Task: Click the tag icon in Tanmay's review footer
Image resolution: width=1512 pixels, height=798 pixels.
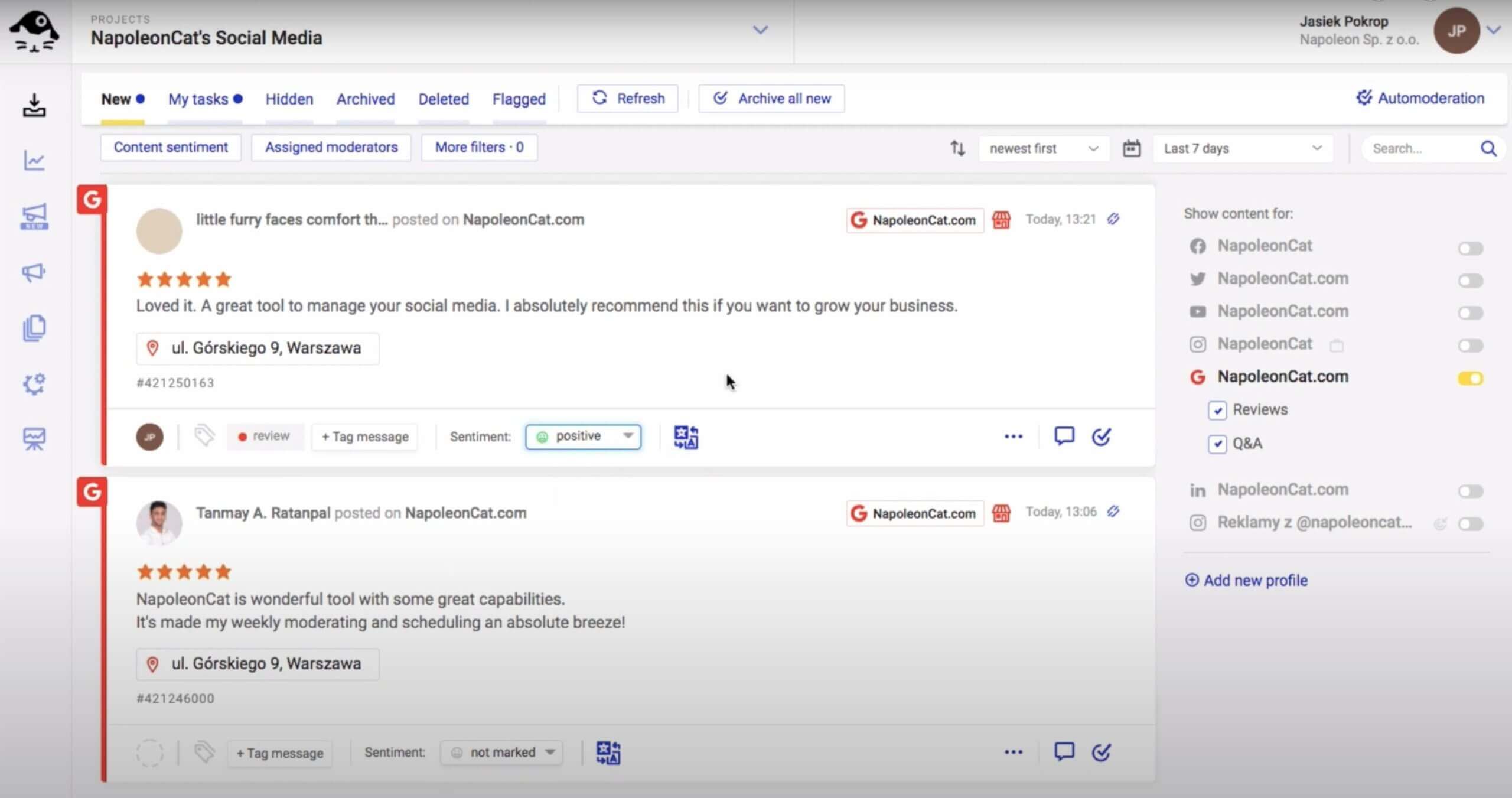Action: 204,752
